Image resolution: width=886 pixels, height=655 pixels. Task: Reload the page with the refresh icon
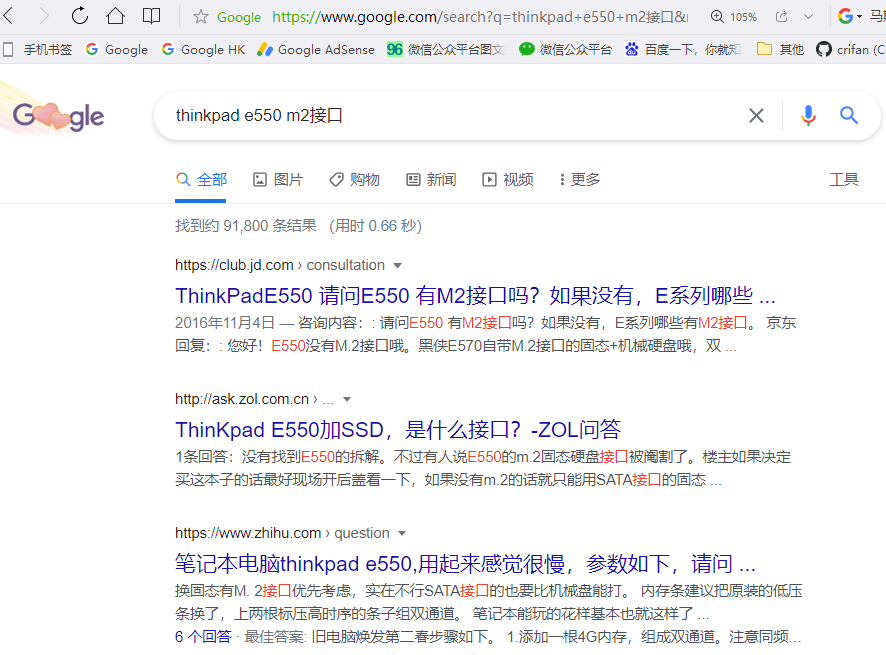80,16
